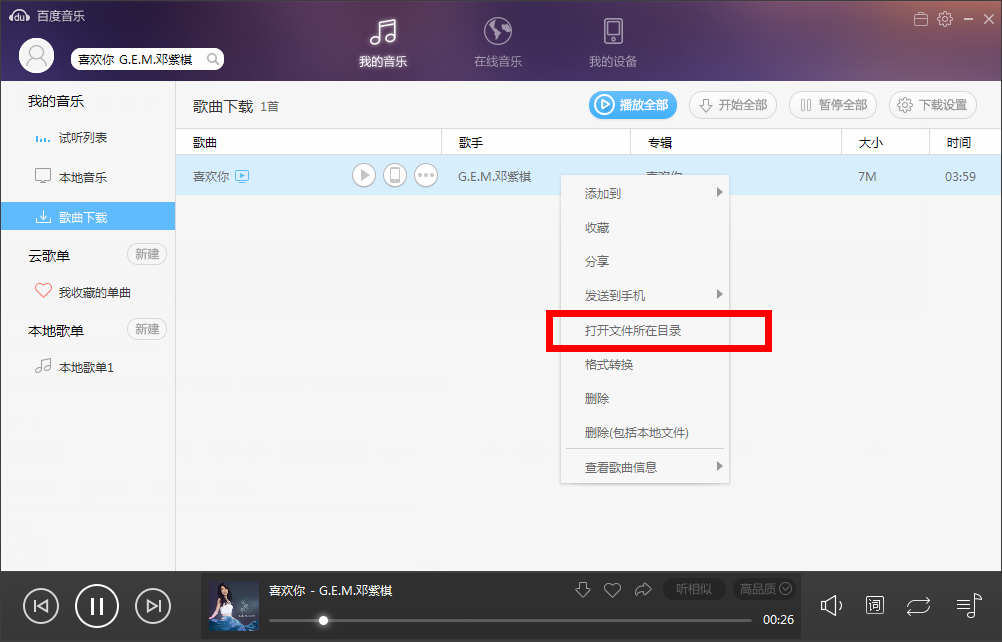Click the MV icon next to 喜欢你
Image resolution: width=1002 pixels, height=642 pixels.
[x=242, y=176]
